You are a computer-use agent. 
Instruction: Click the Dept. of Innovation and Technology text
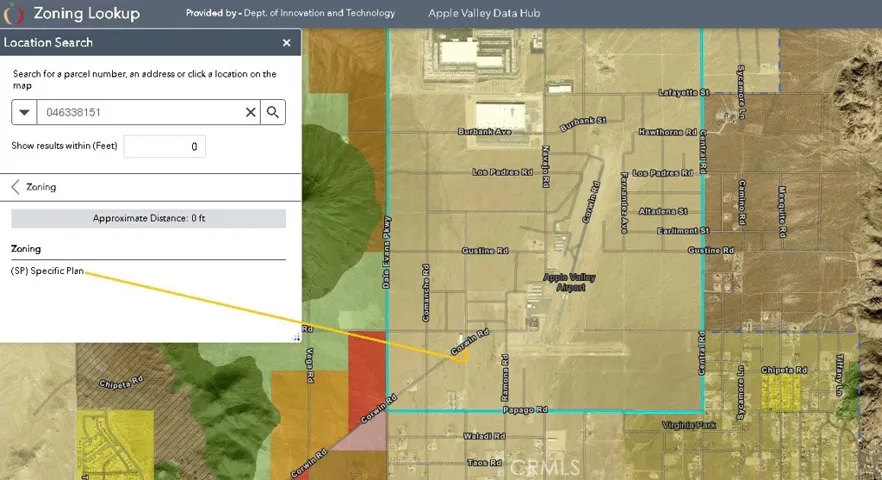tap(319, 13)
